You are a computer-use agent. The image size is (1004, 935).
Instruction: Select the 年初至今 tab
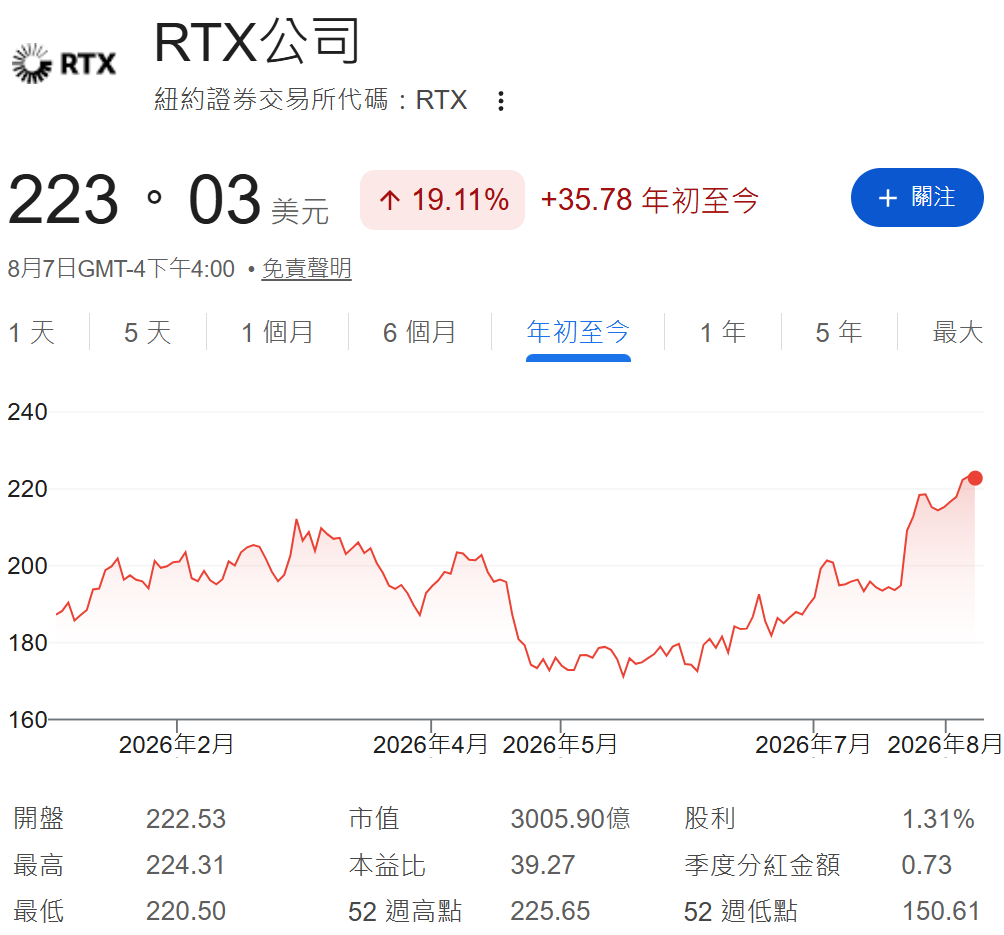click(578, 332)
